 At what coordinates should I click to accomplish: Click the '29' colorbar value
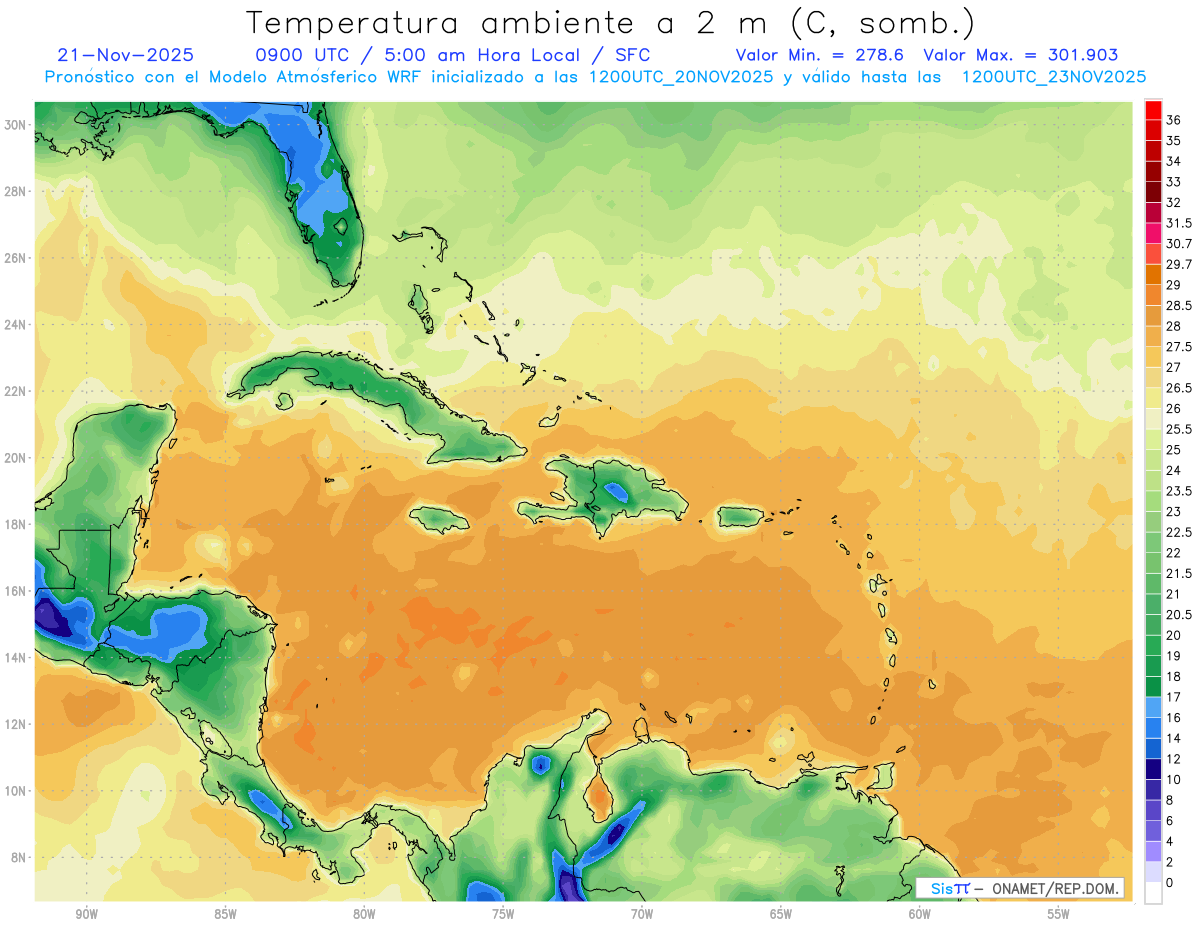pos(1173,286)
